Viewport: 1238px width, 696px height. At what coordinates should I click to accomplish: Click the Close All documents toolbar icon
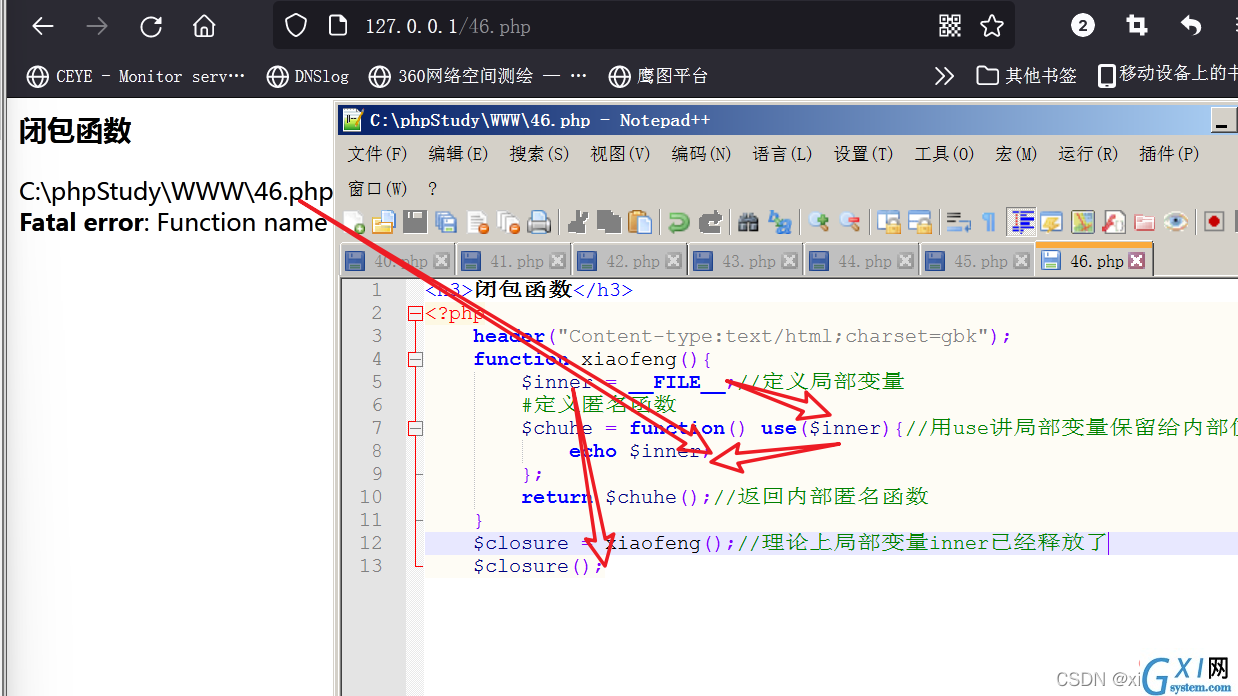pos(509,222)
